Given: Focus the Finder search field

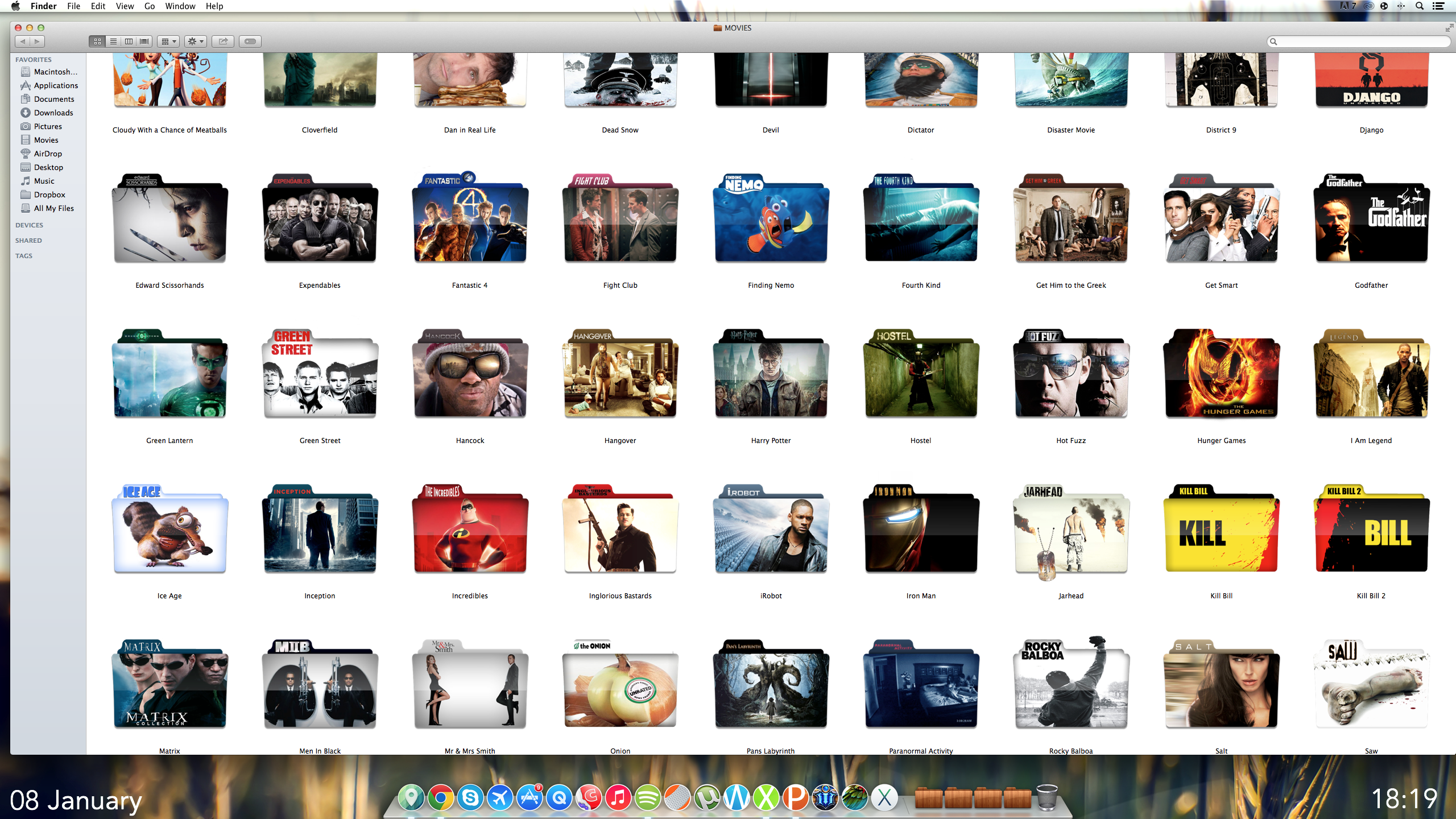Looking at the screenshot, I should coord(1359,42).
